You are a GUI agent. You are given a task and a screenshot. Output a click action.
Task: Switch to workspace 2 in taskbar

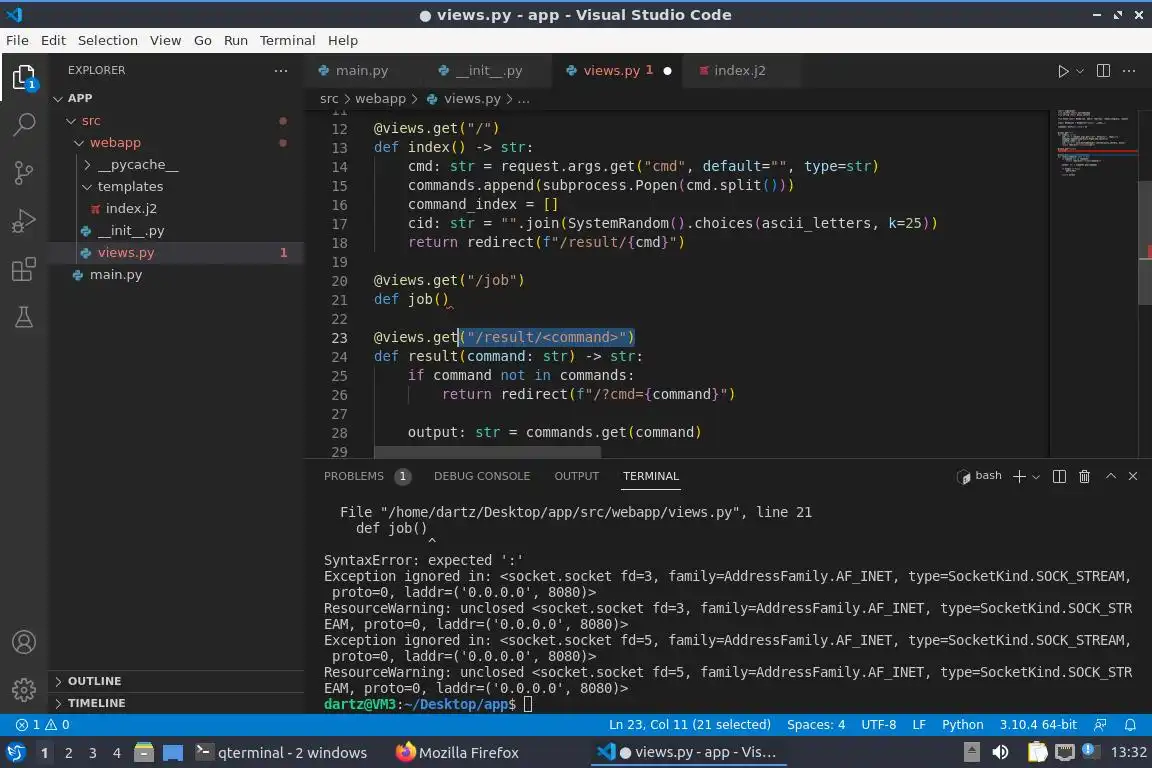(x=68, y=753)
